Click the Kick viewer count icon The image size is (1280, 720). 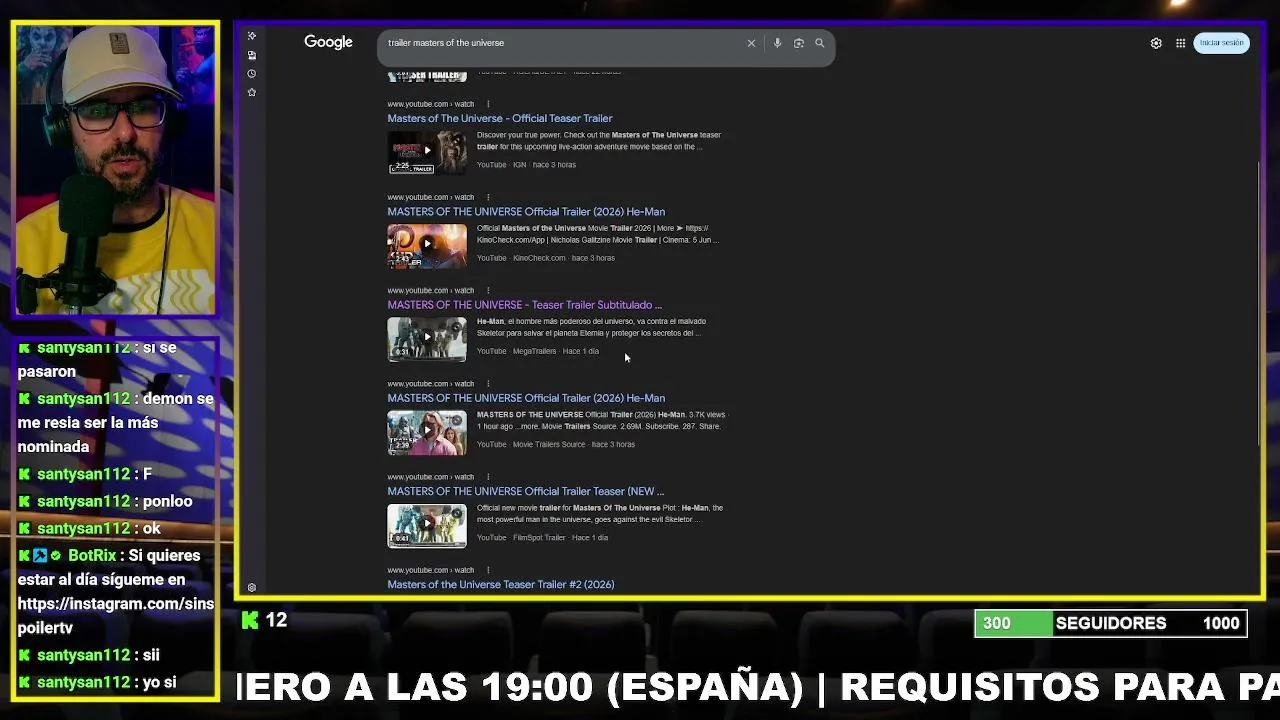(250, 621)
